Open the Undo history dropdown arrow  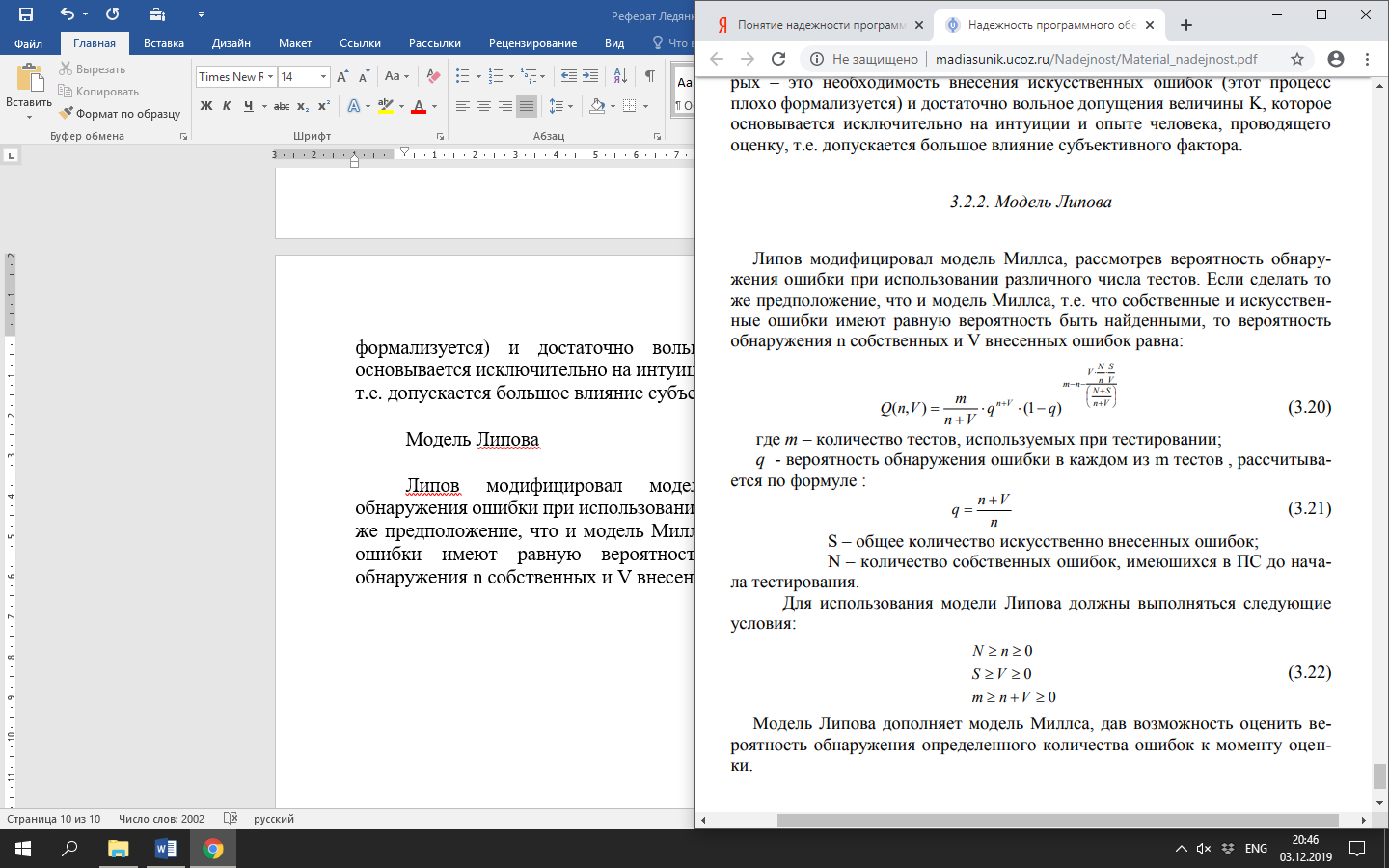coord(86,14)
